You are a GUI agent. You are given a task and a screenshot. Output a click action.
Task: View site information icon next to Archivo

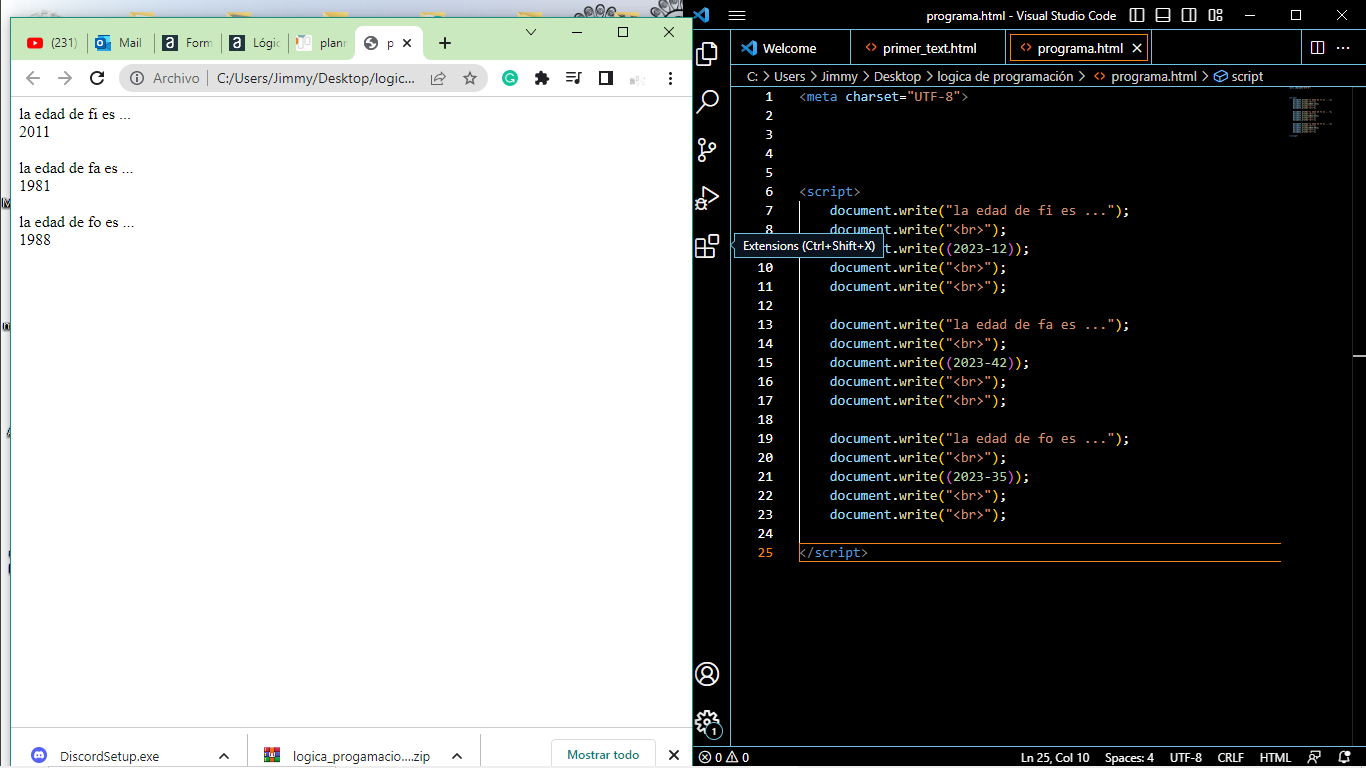(136, 78)
